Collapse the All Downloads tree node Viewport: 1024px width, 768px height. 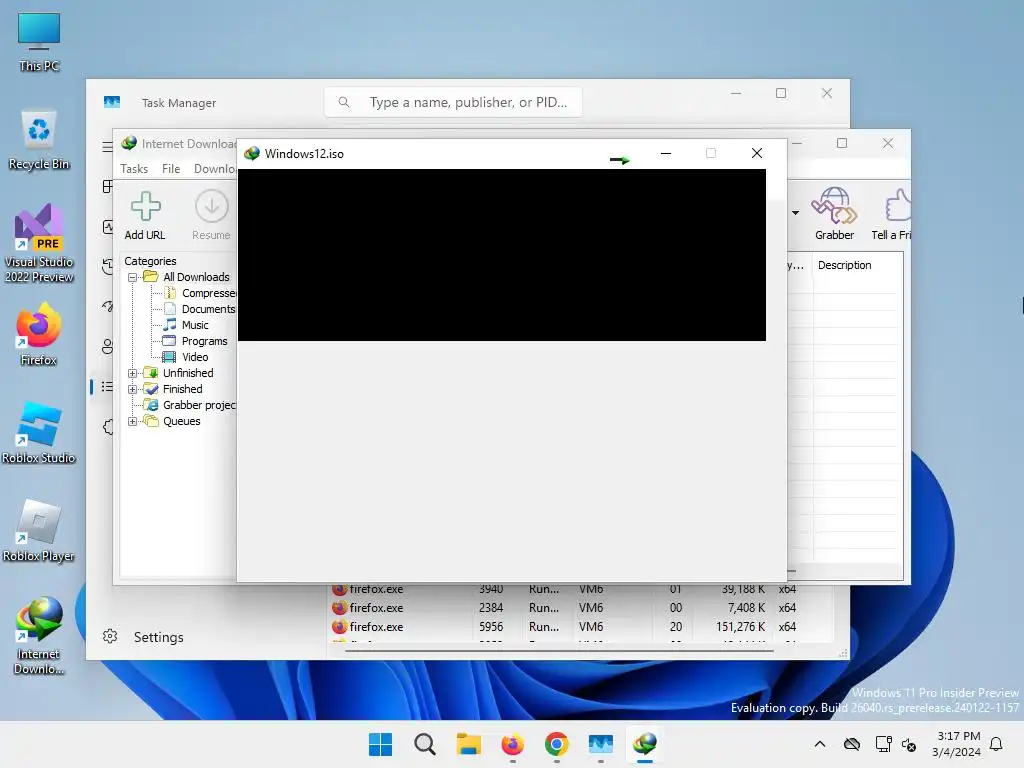tap(133, 278)
